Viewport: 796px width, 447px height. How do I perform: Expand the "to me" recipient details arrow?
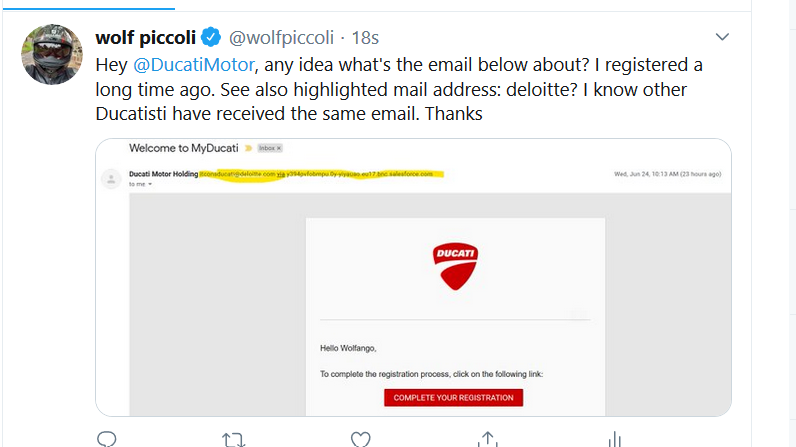[150, 185]
